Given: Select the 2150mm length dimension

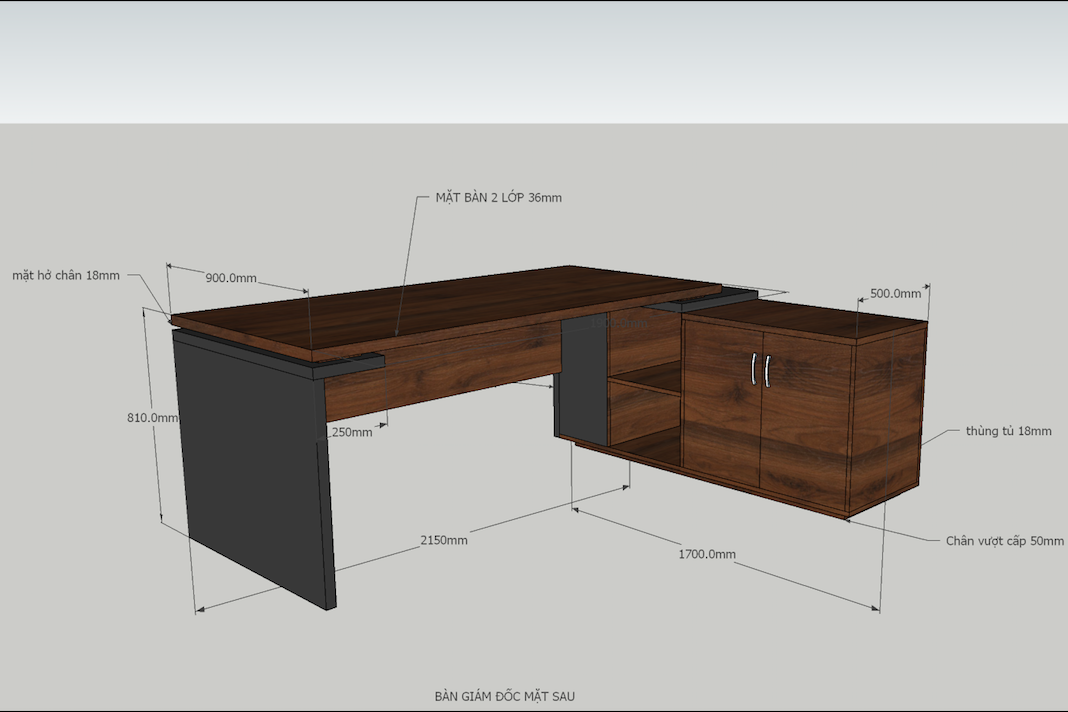Looking at the screenshot, I should click(x=443, y=540).
